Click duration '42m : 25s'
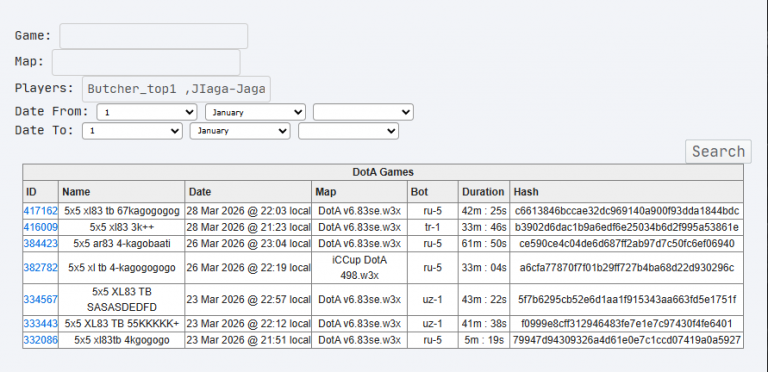The height and width of the screenshot is (372, 768). [484, 211]
